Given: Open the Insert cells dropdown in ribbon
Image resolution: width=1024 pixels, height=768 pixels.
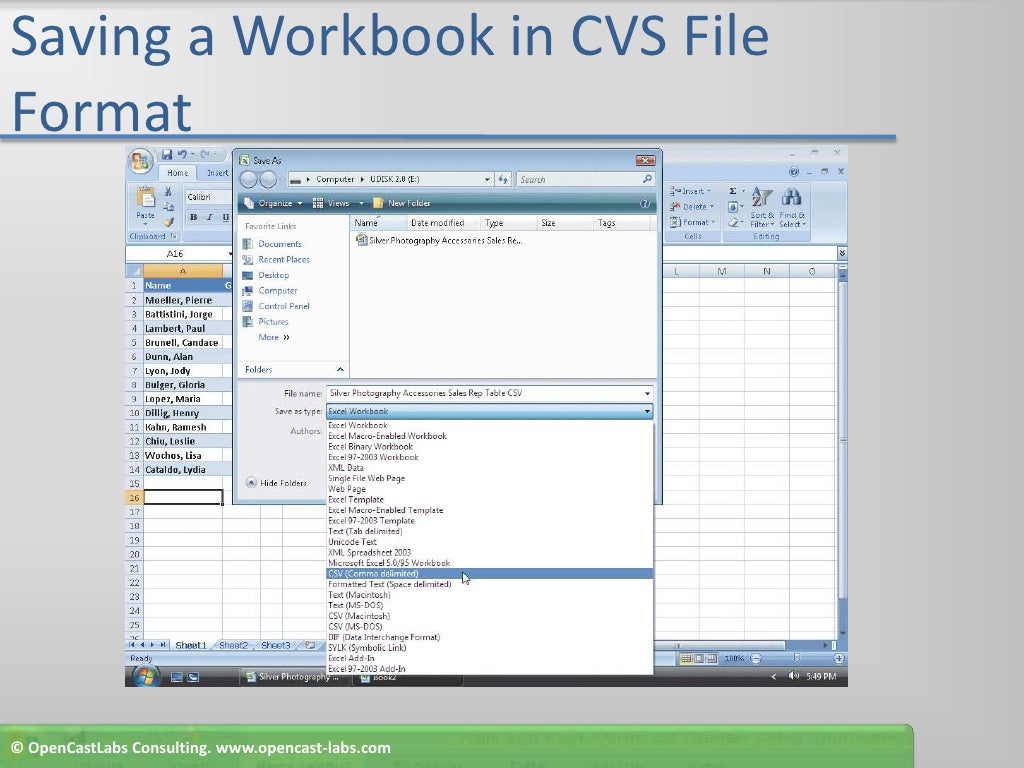Looking at the screenshot, I should click(691, 191).
